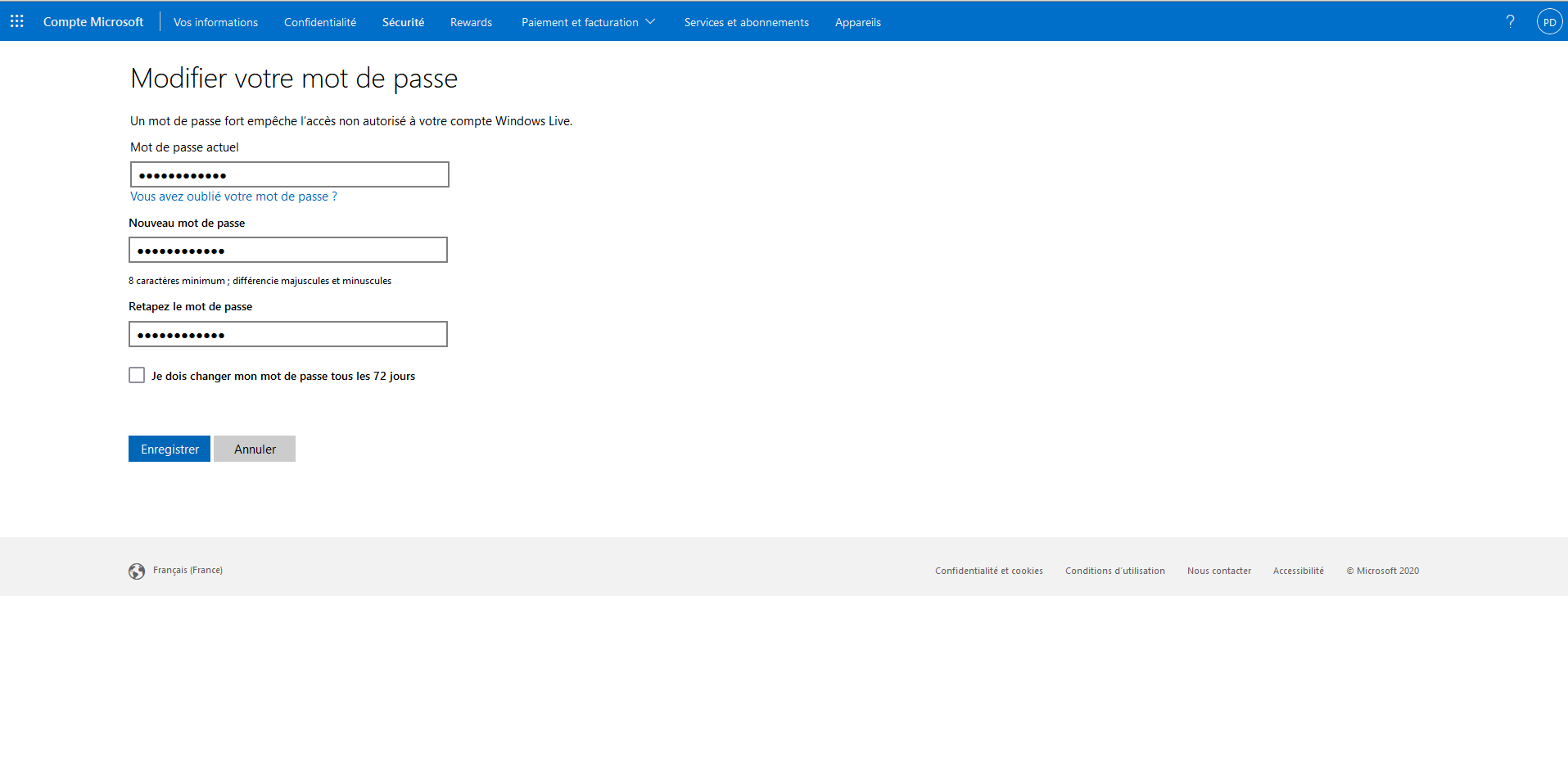Follow 'Vous avez oublié votre mot de passe' link
The width and height of the screenshot is (1568, 777).
pos(233,197)
